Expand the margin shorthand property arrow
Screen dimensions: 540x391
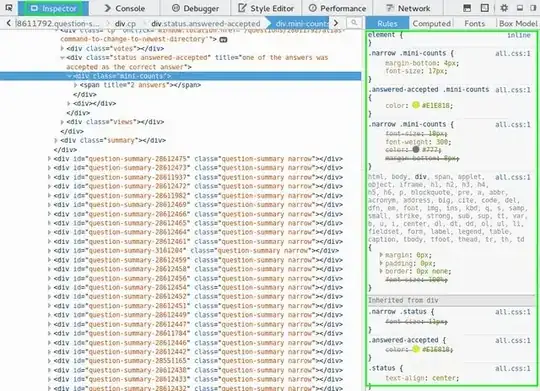coord(381,255)
